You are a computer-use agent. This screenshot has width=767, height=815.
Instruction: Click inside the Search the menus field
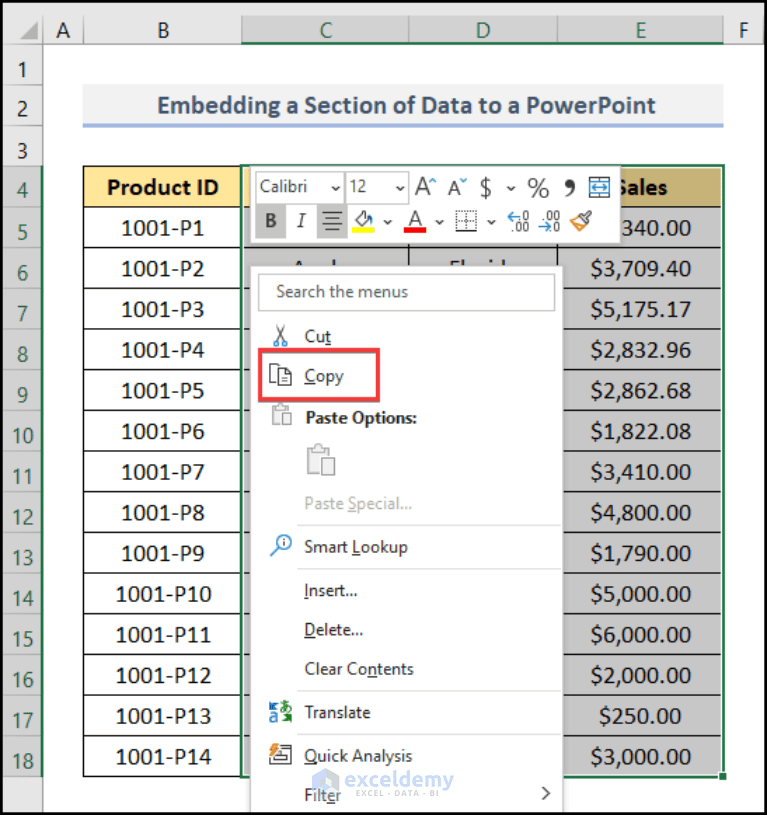(x=406, y=292)
